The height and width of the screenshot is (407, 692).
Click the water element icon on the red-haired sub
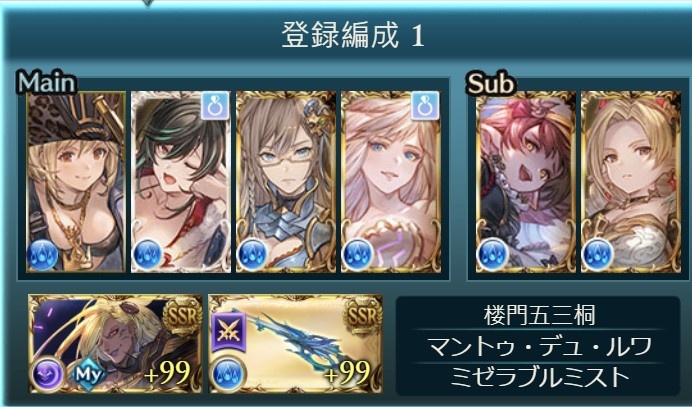[492, 255]
